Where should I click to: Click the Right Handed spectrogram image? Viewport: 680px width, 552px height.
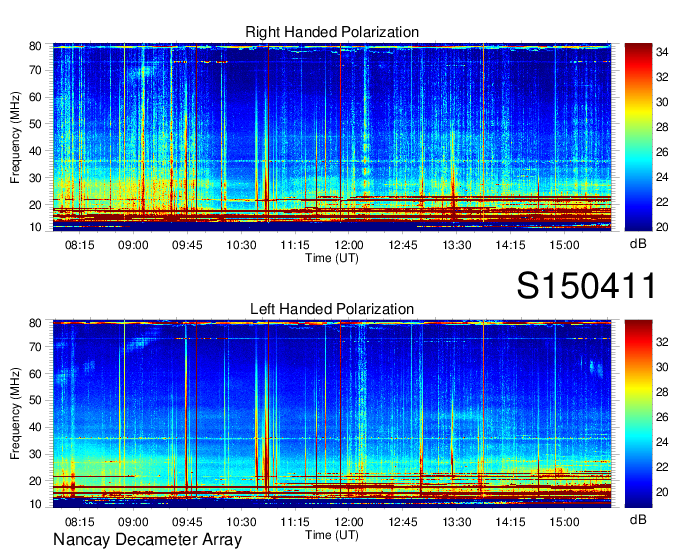pyautogui.click(x=332, y=137)
